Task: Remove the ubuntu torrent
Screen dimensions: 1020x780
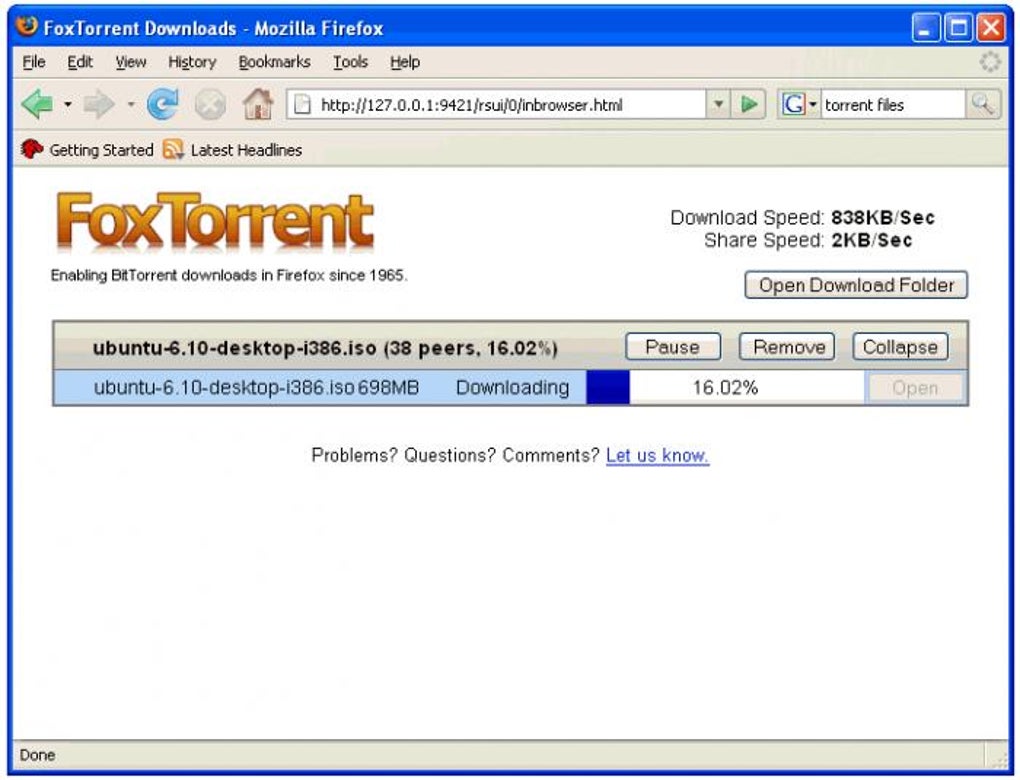Action: tap(788, 347)
